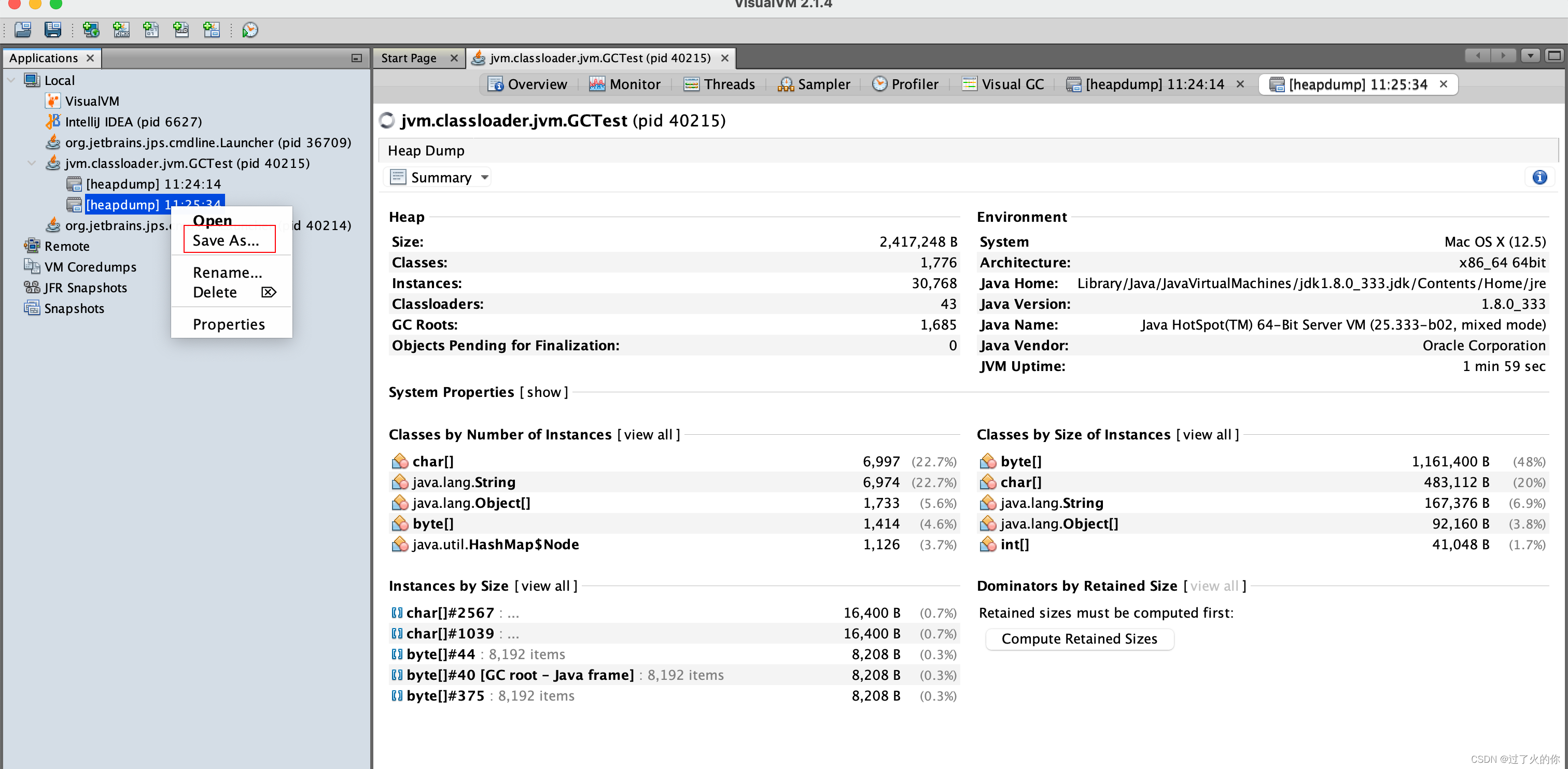Click the profile startup clock icon
The width and height of the screenshot is (1568, 769).
(x=250, y=29)
